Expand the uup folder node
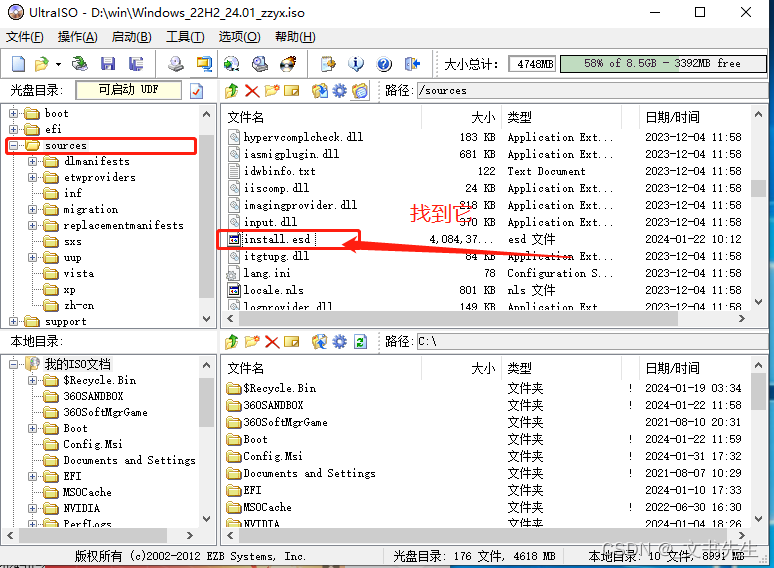 pos(33,258)
